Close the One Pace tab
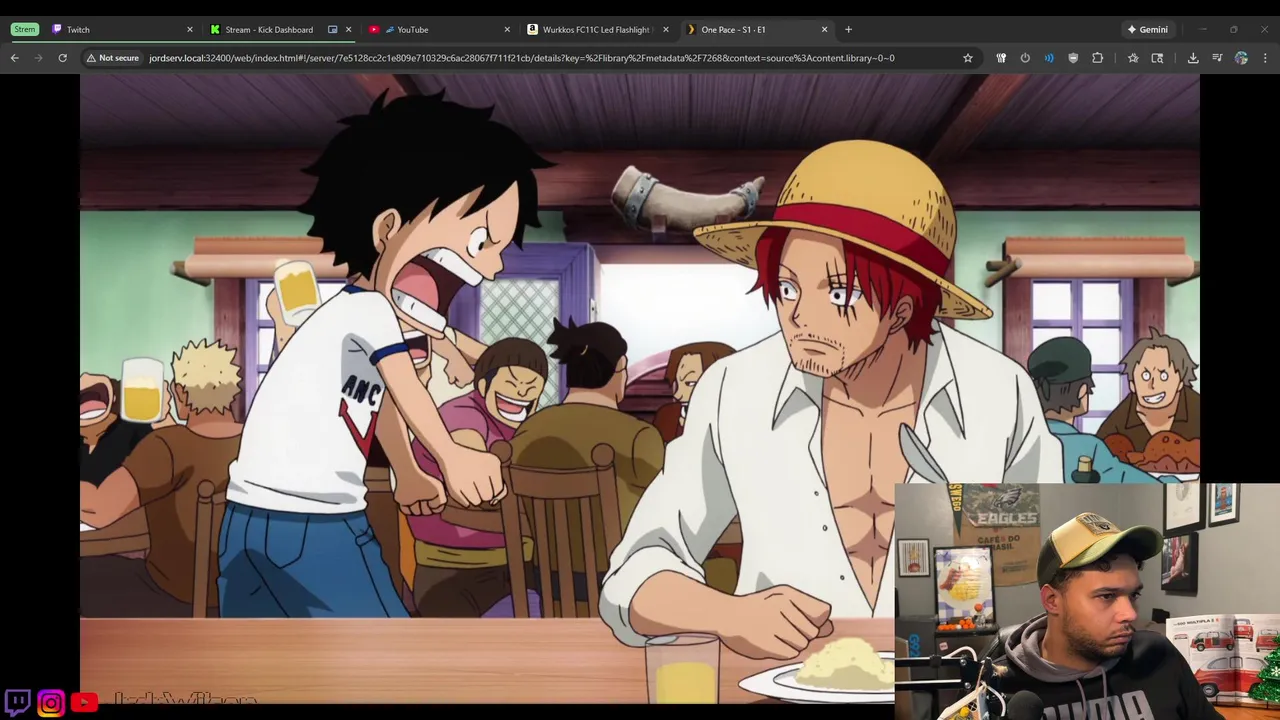 [824, 29]
